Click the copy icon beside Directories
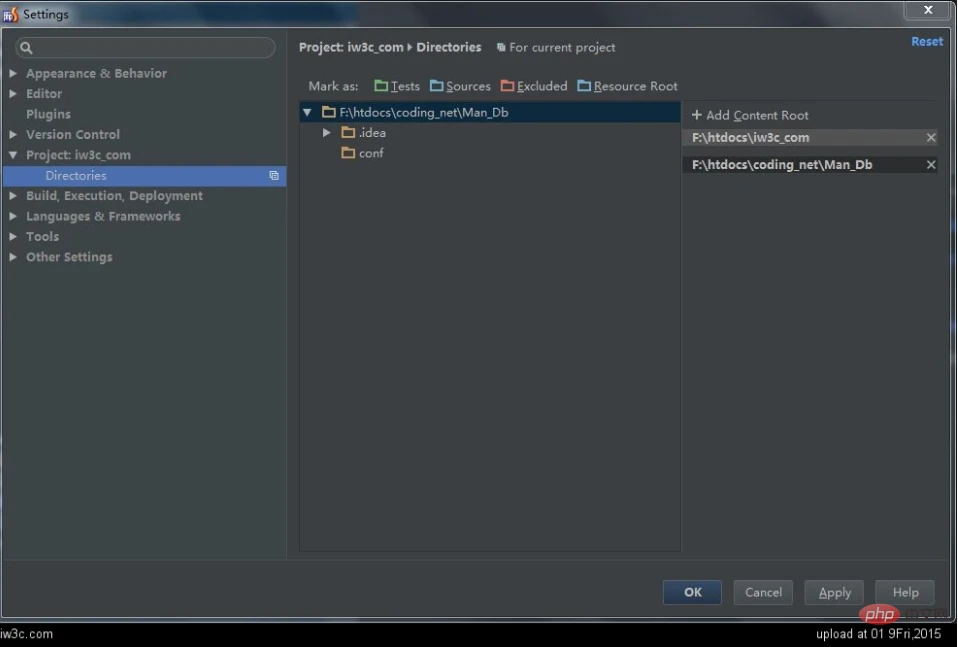 274,176
